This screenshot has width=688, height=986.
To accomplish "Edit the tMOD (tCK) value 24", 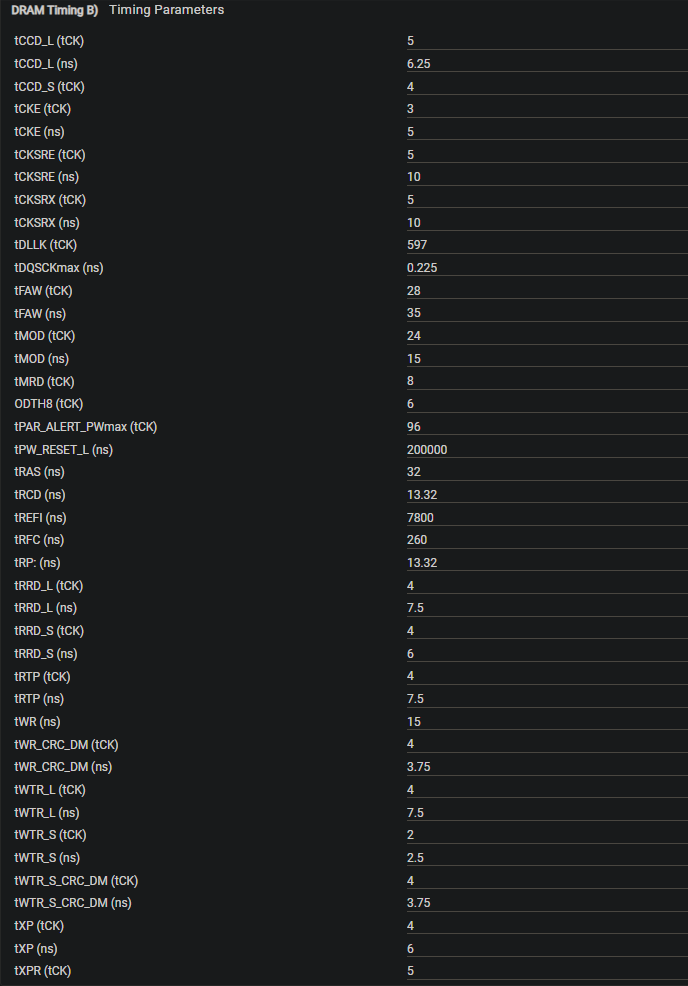I will (547, 336).
